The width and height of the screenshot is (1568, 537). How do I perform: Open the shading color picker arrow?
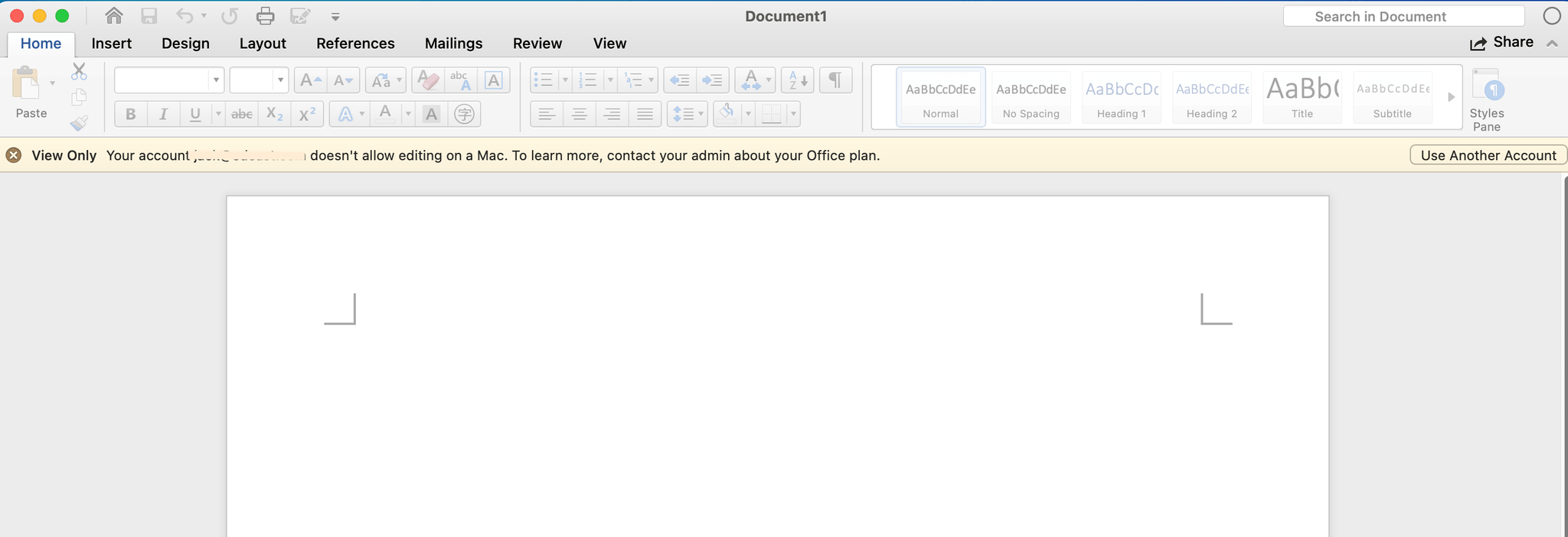pyautogui.click(x=748, y=114)
